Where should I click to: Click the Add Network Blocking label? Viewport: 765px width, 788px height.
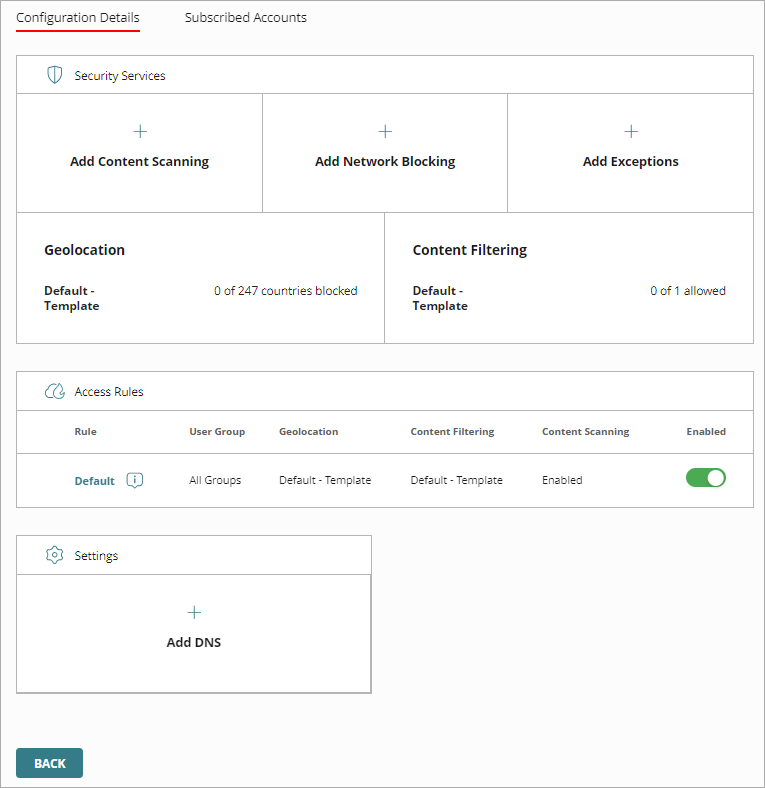point(385,161)
